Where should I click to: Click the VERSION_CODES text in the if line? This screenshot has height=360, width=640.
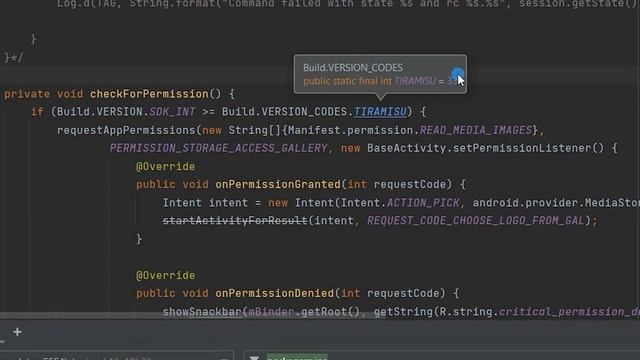pos(304,112)
